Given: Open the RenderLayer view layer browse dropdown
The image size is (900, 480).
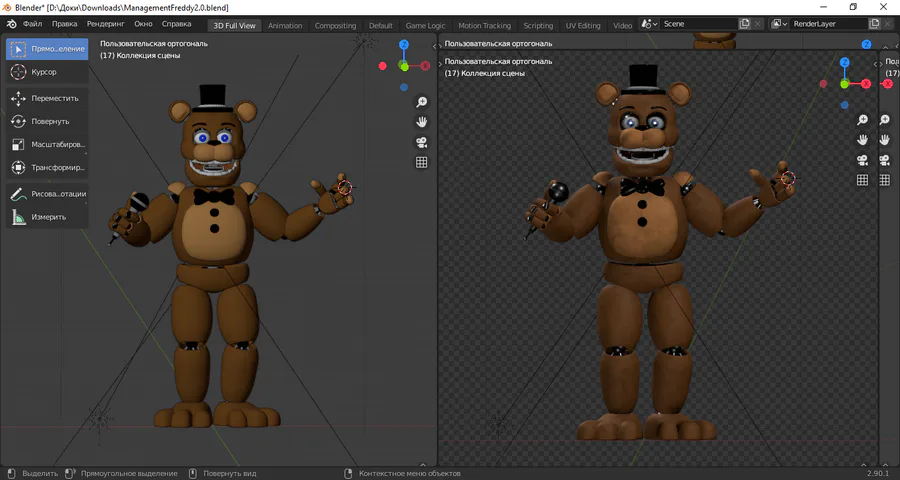Looking at the screenshot, I should pyautogui.click(x=779, y=24).
